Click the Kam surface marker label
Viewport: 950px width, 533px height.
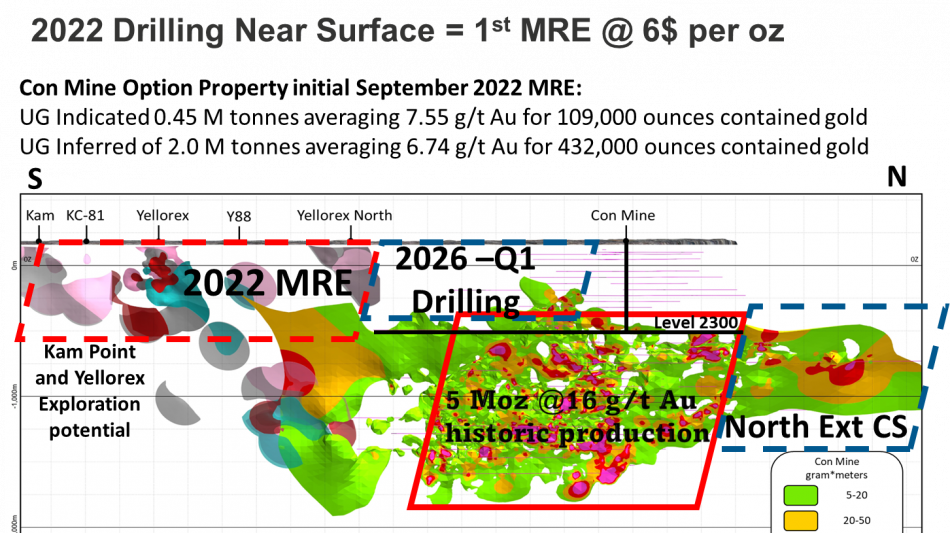click(x=40, y=215)
